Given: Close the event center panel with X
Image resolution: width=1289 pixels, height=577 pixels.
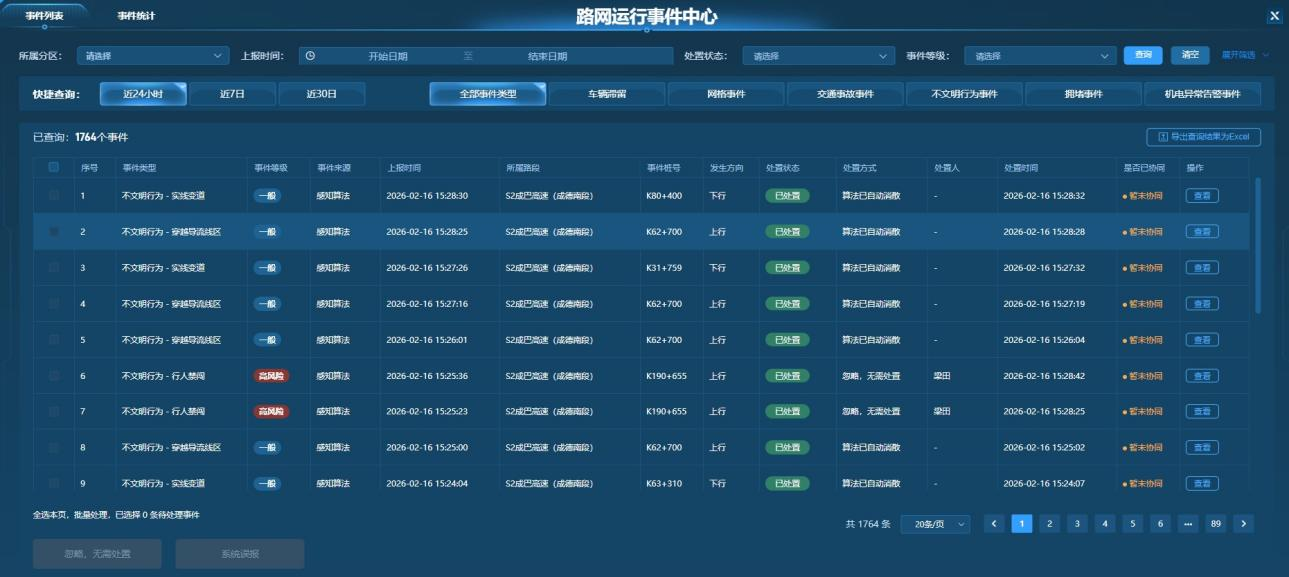Looking at the screenshot, I should tap(1274, 16).
